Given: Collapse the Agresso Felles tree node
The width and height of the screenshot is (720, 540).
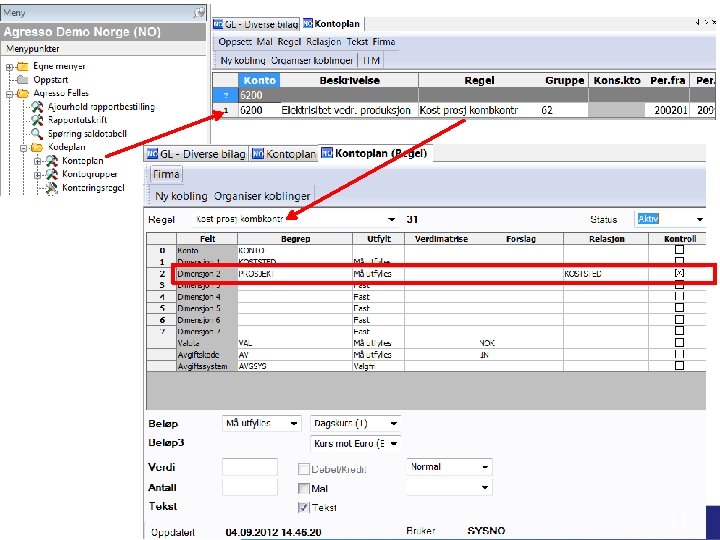Looking at the screenshot, I should (x=9, y=94).
